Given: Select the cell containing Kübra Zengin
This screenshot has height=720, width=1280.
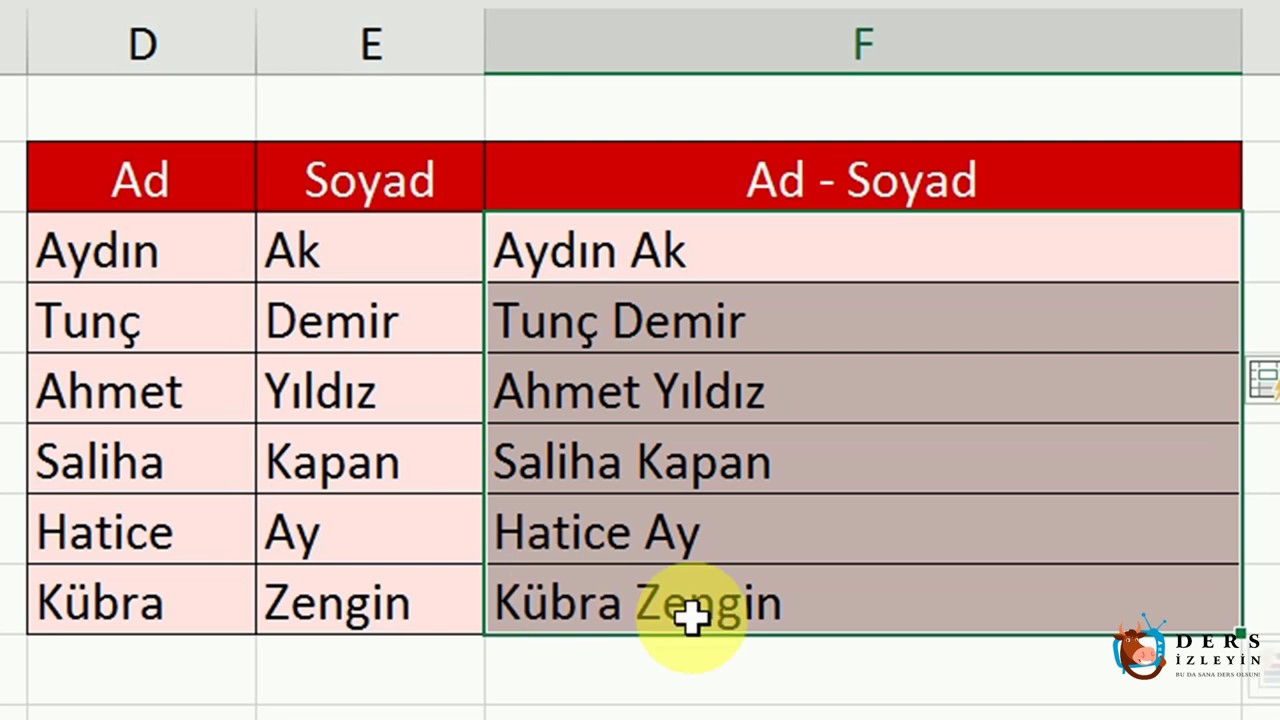Looking at the screenshot, I should click(863, 599).
